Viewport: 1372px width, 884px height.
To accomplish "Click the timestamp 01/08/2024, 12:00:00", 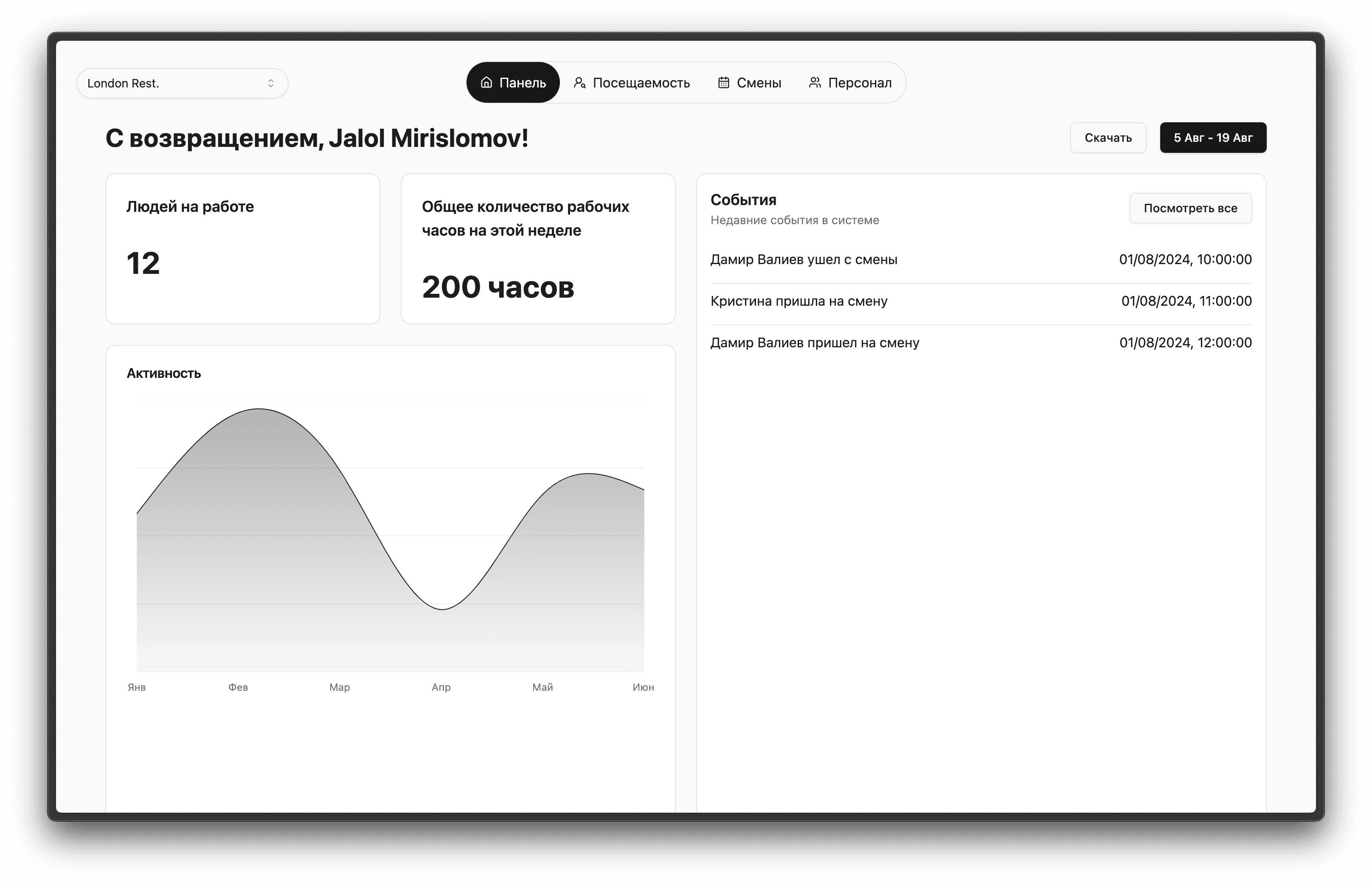I will click(x=1186, y=343).
